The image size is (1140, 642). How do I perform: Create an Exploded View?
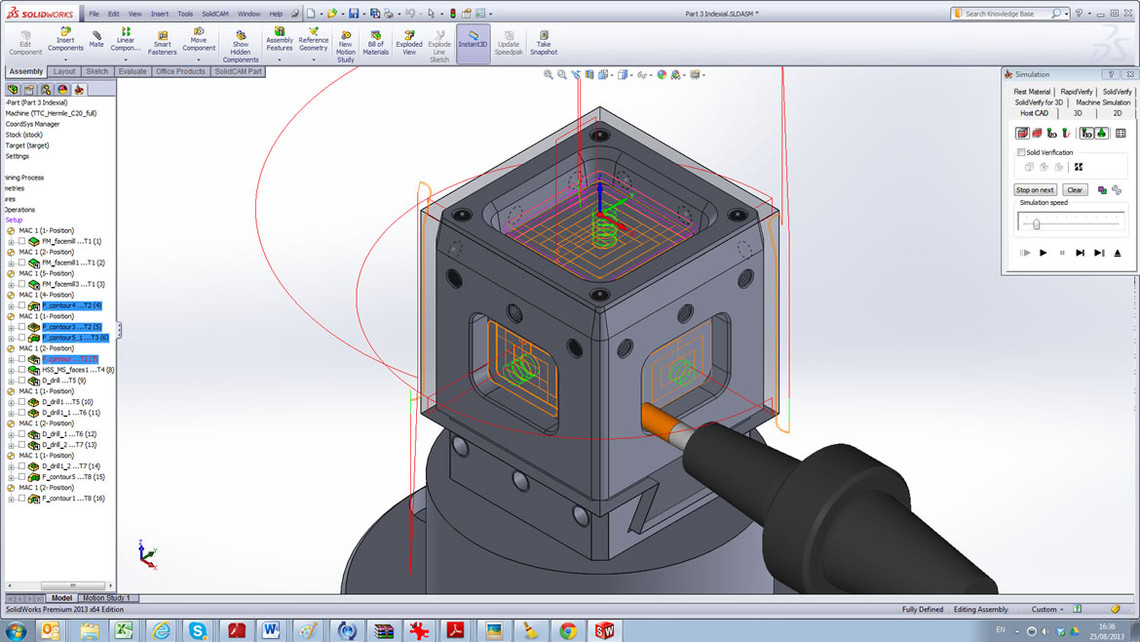(x=409, y=43)
